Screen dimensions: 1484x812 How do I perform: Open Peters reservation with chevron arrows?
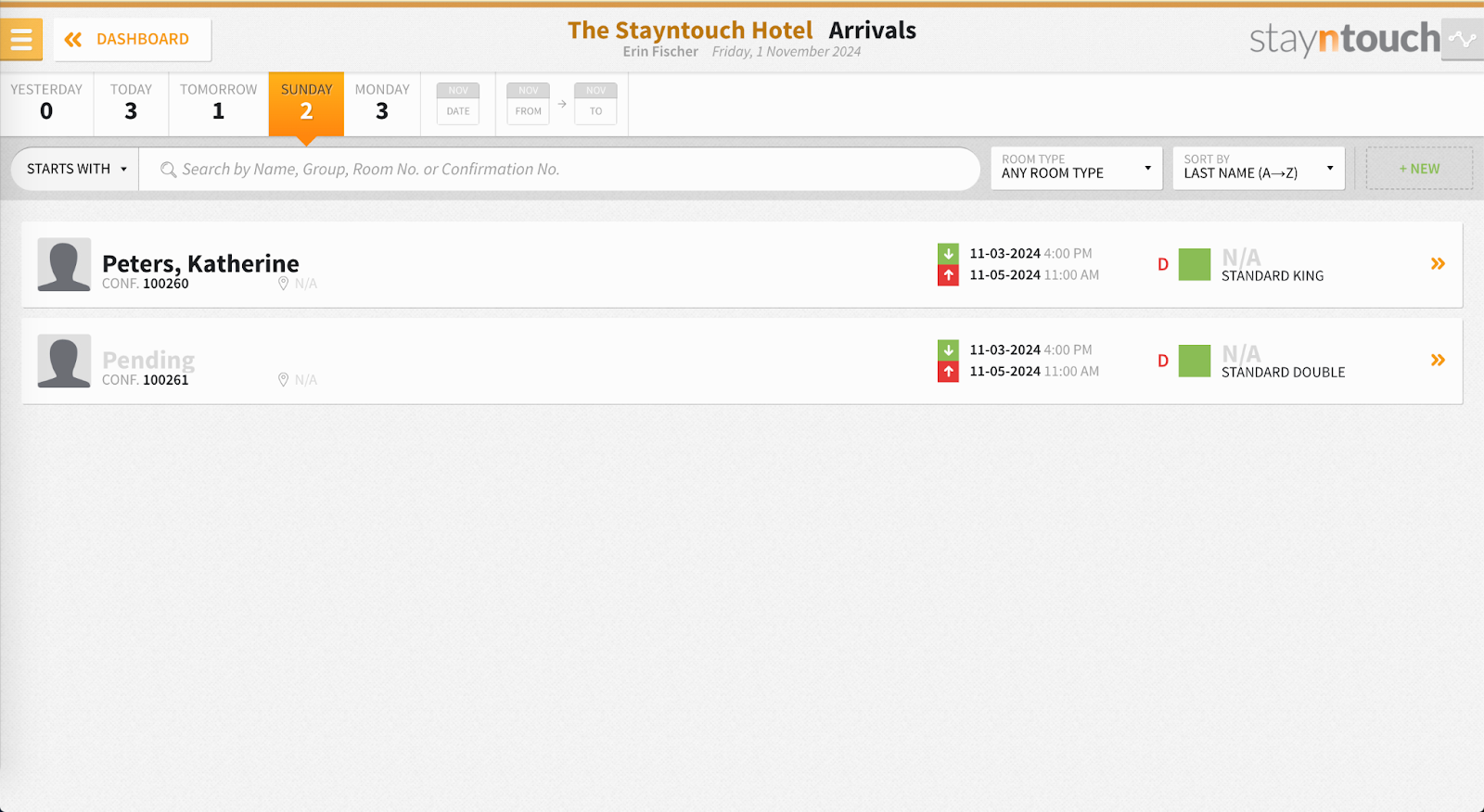pos(1438,263)
